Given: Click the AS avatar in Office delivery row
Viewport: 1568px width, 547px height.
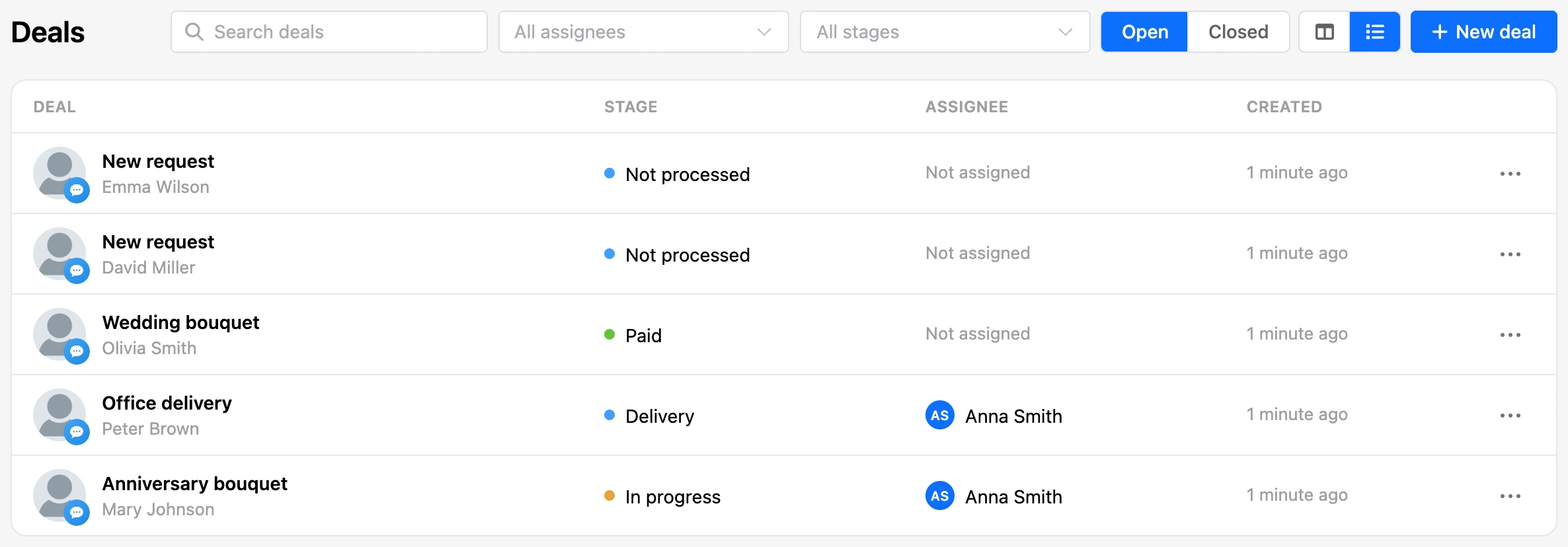Looking at the screenshot, I should [x=939, y=416].
